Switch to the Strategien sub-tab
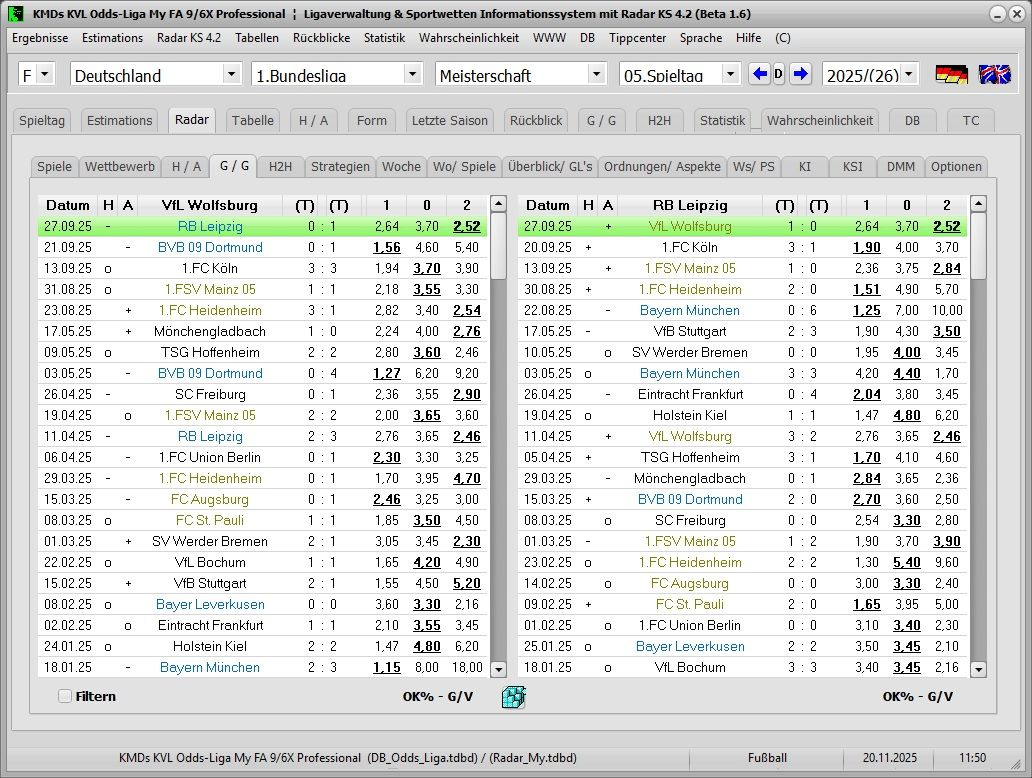This screenshot has width=1032, height=778. pos(340,167)
